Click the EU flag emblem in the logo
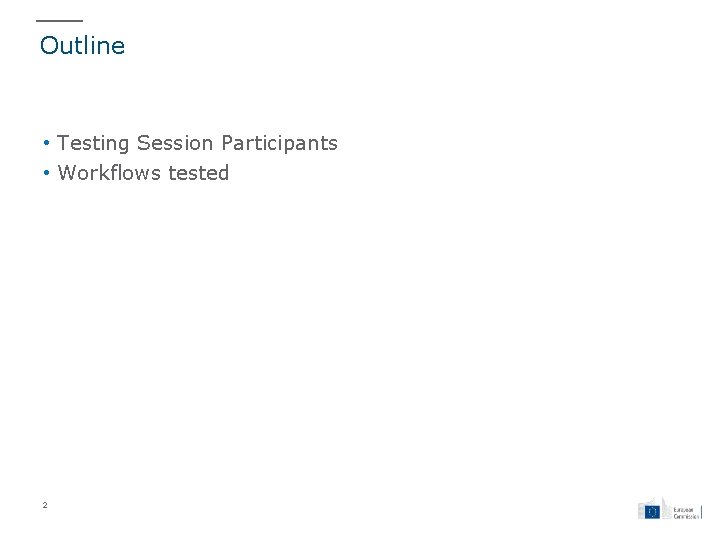 652,511
